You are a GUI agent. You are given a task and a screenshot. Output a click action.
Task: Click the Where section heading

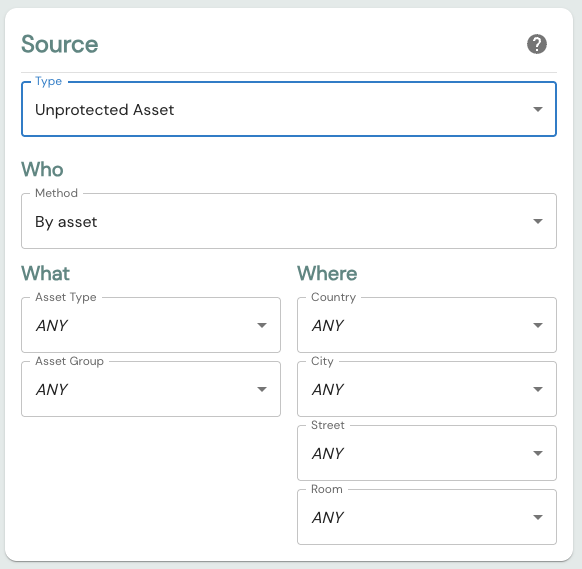[327, 273]
